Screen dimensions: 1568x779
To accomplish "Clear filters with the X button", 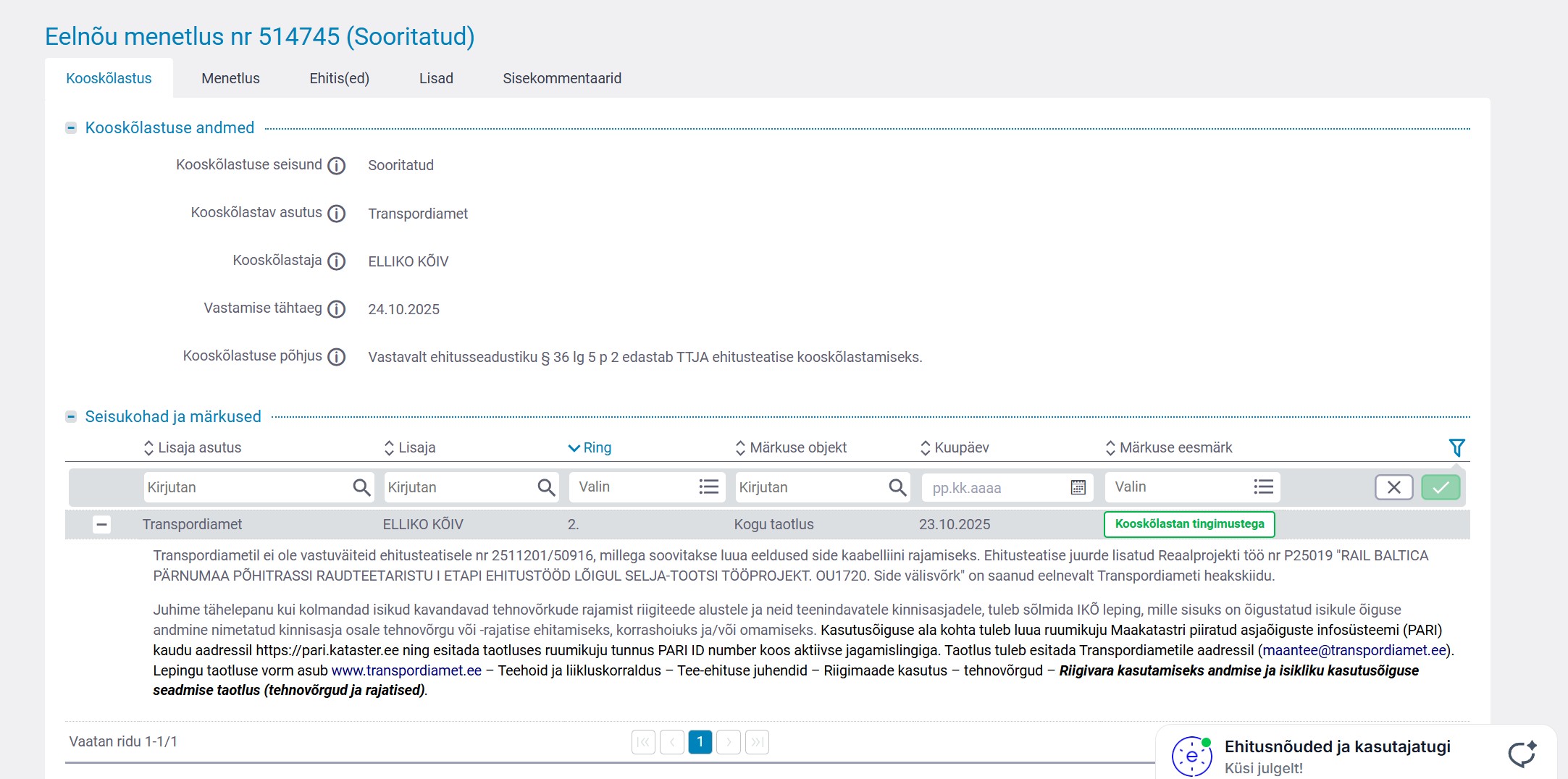I will tap(1393, 487).
